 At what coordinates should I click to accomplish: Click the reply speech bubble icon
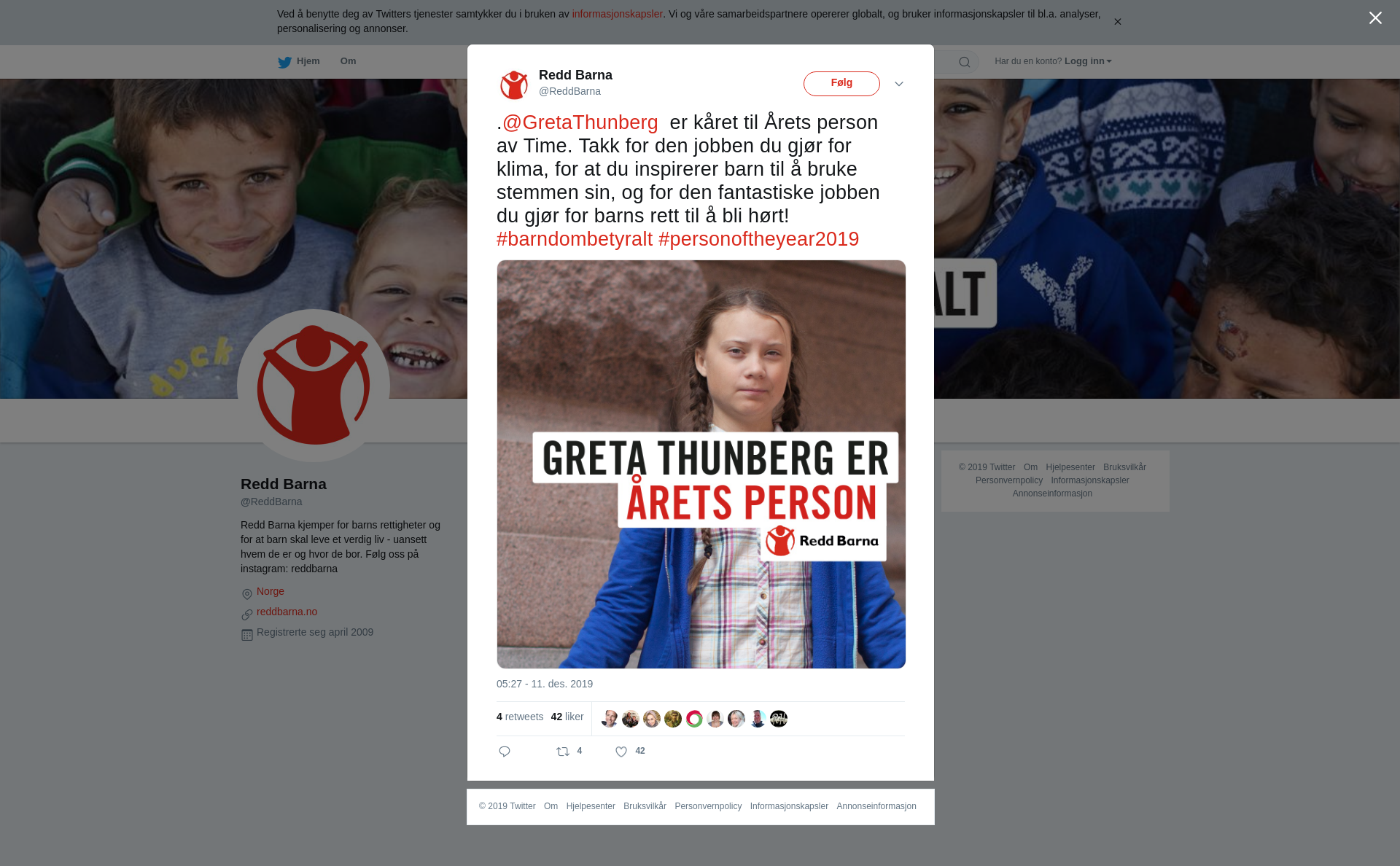(x=505, y=752)
